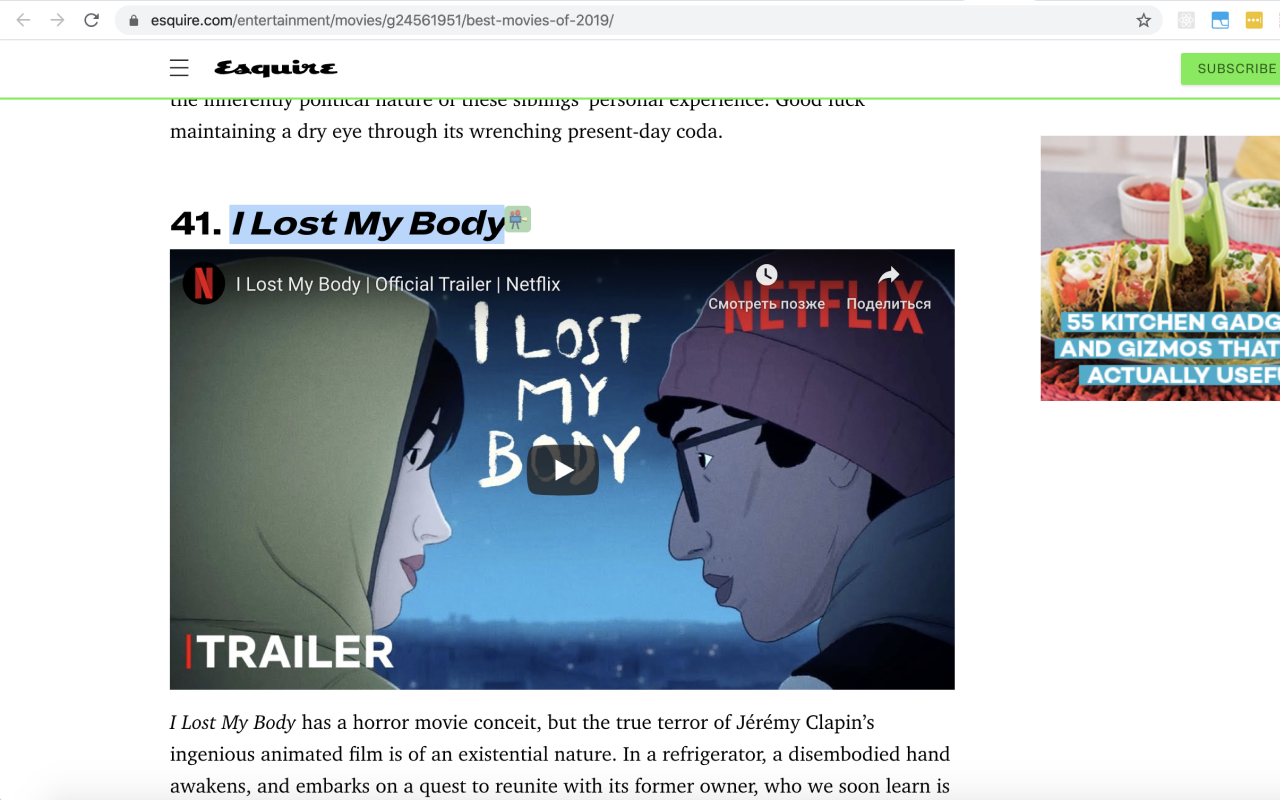The height and width of the screenshot is (800, 1280).
Task: Go to the Esquire logo homepage
Action: click(x=276, y=68)
